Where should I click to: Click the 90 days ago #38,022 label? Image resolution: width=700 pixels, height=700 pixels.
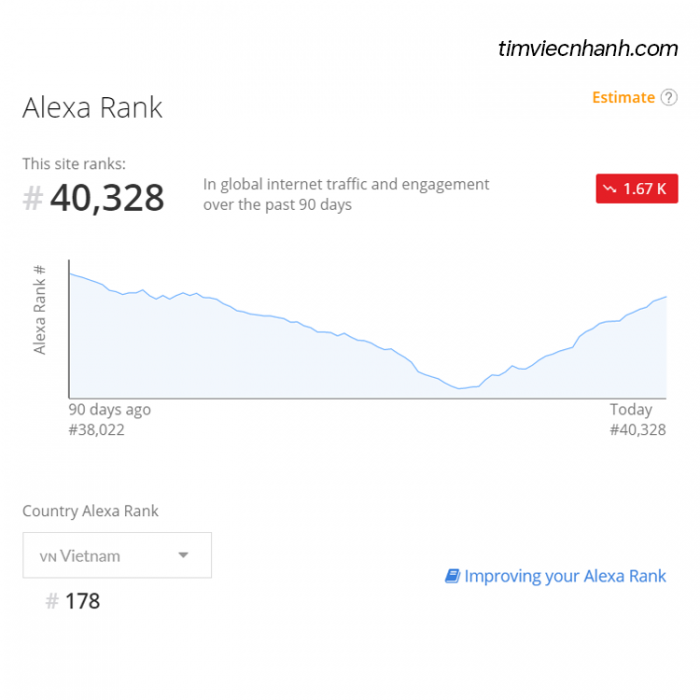pyautogui.click(x=109, y=420)
